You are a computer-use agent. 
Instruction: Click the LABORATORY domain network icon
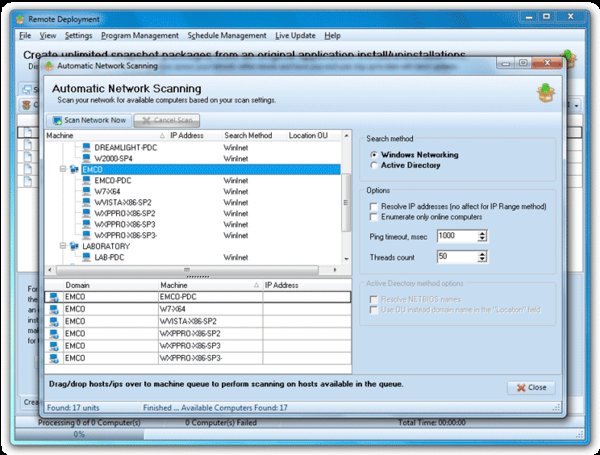tap(71, 245)
